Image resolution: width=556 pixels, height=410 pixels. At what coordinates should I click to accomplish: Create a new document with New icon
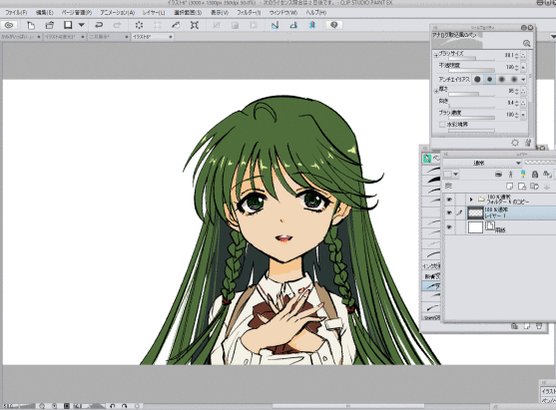point(31,25)
